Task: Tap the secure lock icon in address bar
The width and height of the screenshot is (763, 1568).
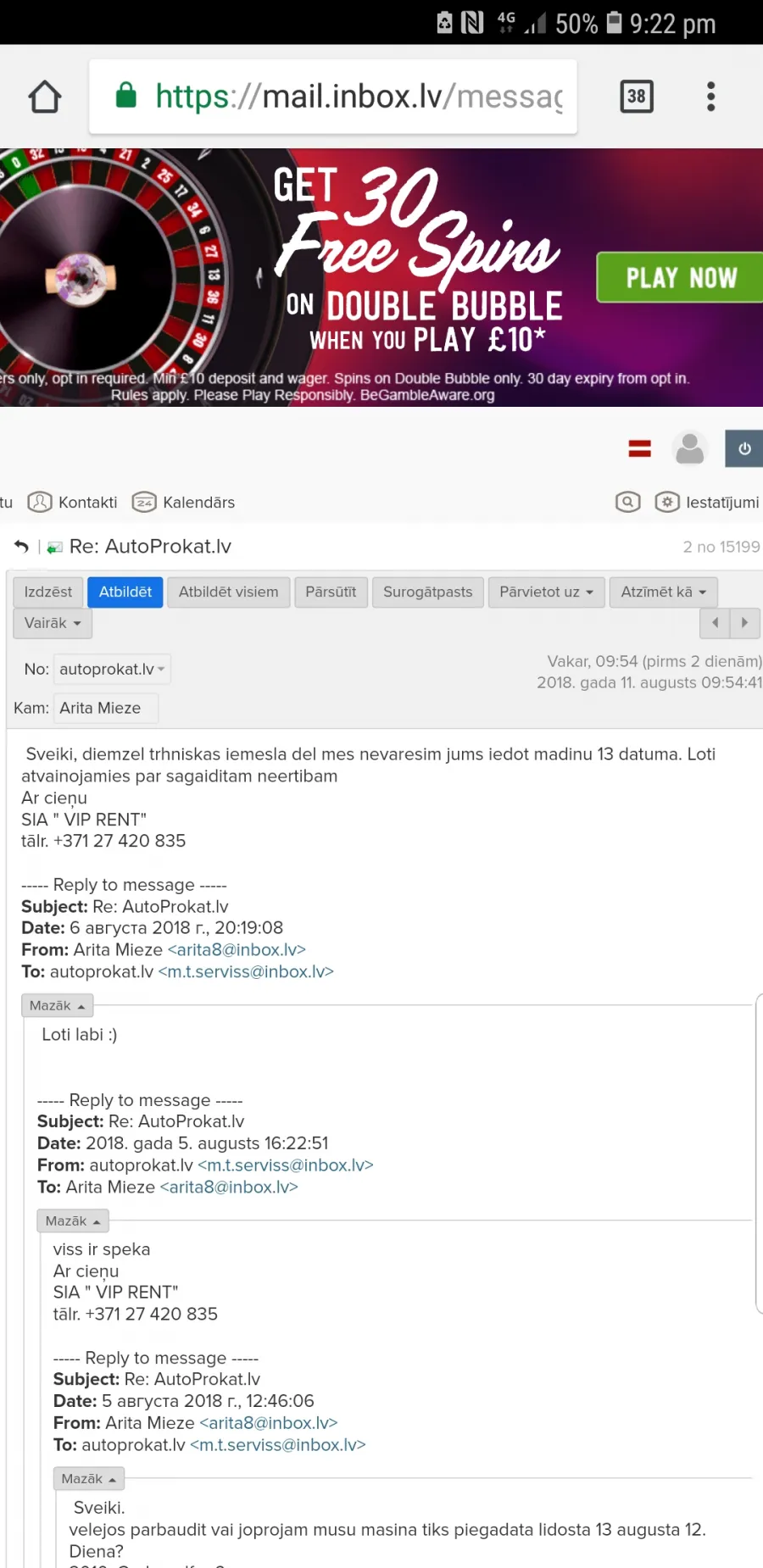Action: click(x=126, y=96)
